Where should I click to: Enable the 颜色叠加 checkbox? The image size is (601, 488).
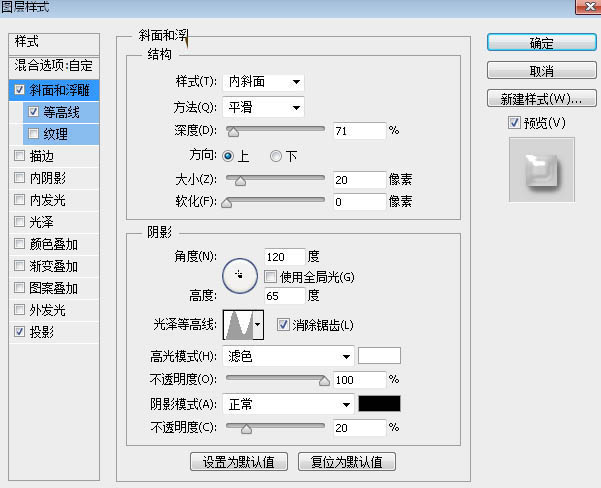(x=19, y=243)
